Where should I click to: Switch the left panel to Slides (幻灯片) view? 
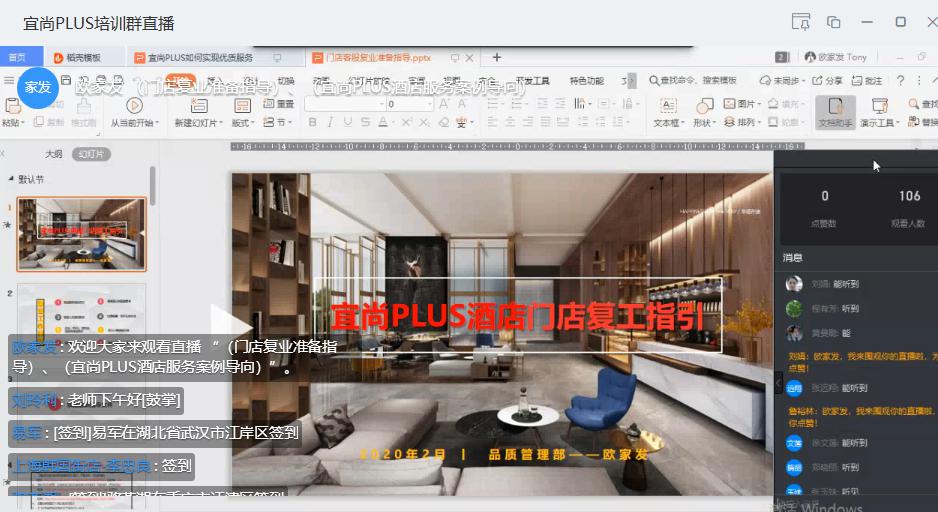tap(91, 154)
